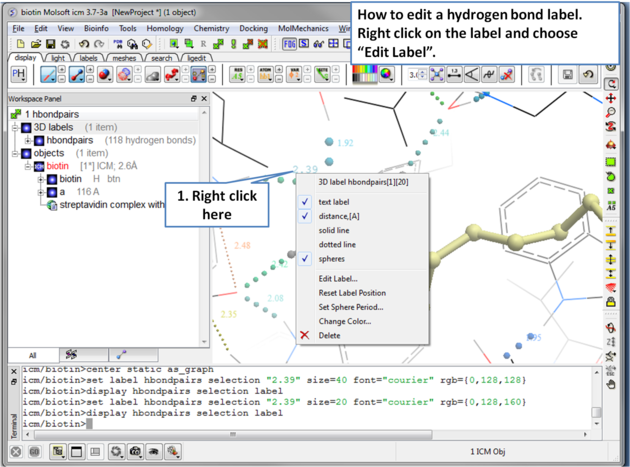The height and width of the screenshot is (467, 630).
Task: Click the camera snapshot icon in bottom bar
Action: coord(135,452)
